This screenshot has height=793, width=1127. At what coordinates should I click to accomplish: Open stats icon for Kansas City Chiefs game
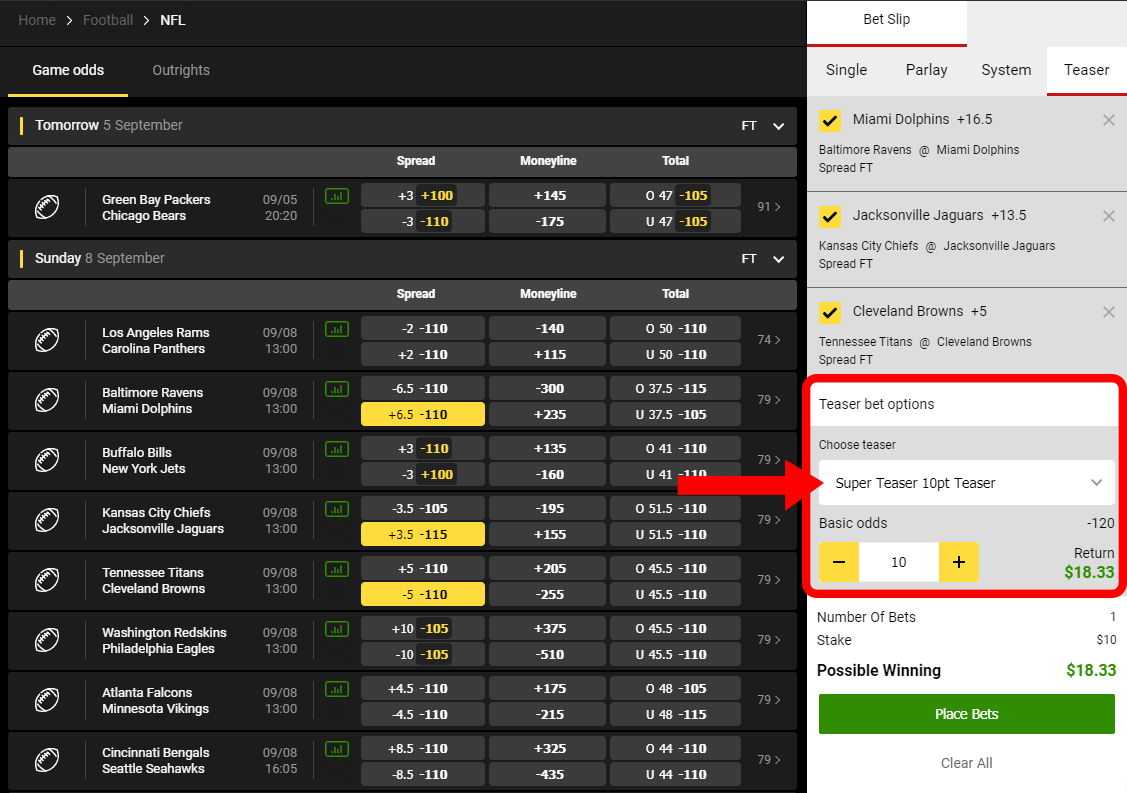tap(336, 509)
